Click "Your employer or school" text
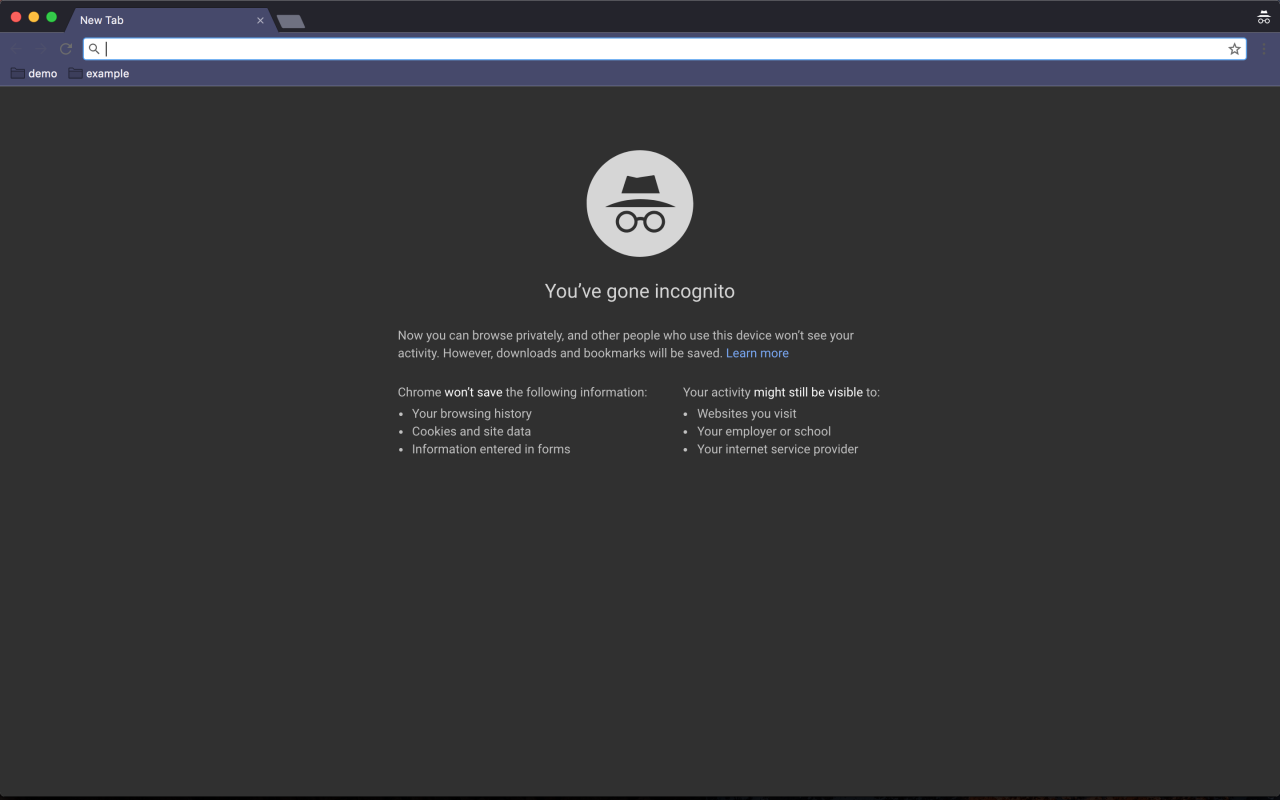This screenshot has height=800, width=1280. click(764, 431)
